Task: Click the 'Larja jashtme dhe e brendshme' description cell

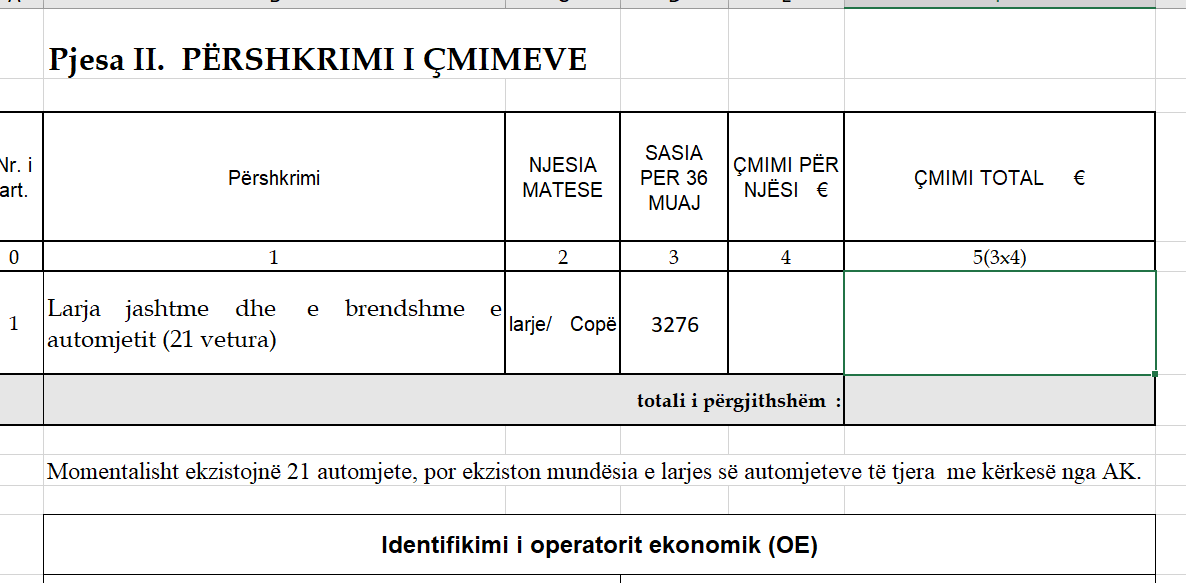Action: pyautogui.click(x=274, y=323)
